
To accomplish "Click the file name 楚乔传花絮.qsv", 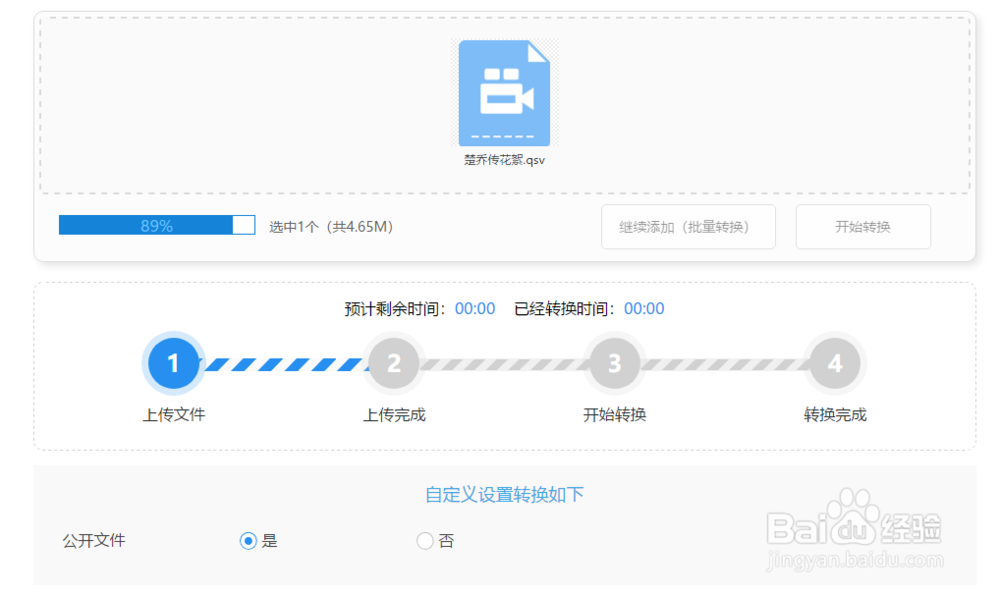I will 504,160.
